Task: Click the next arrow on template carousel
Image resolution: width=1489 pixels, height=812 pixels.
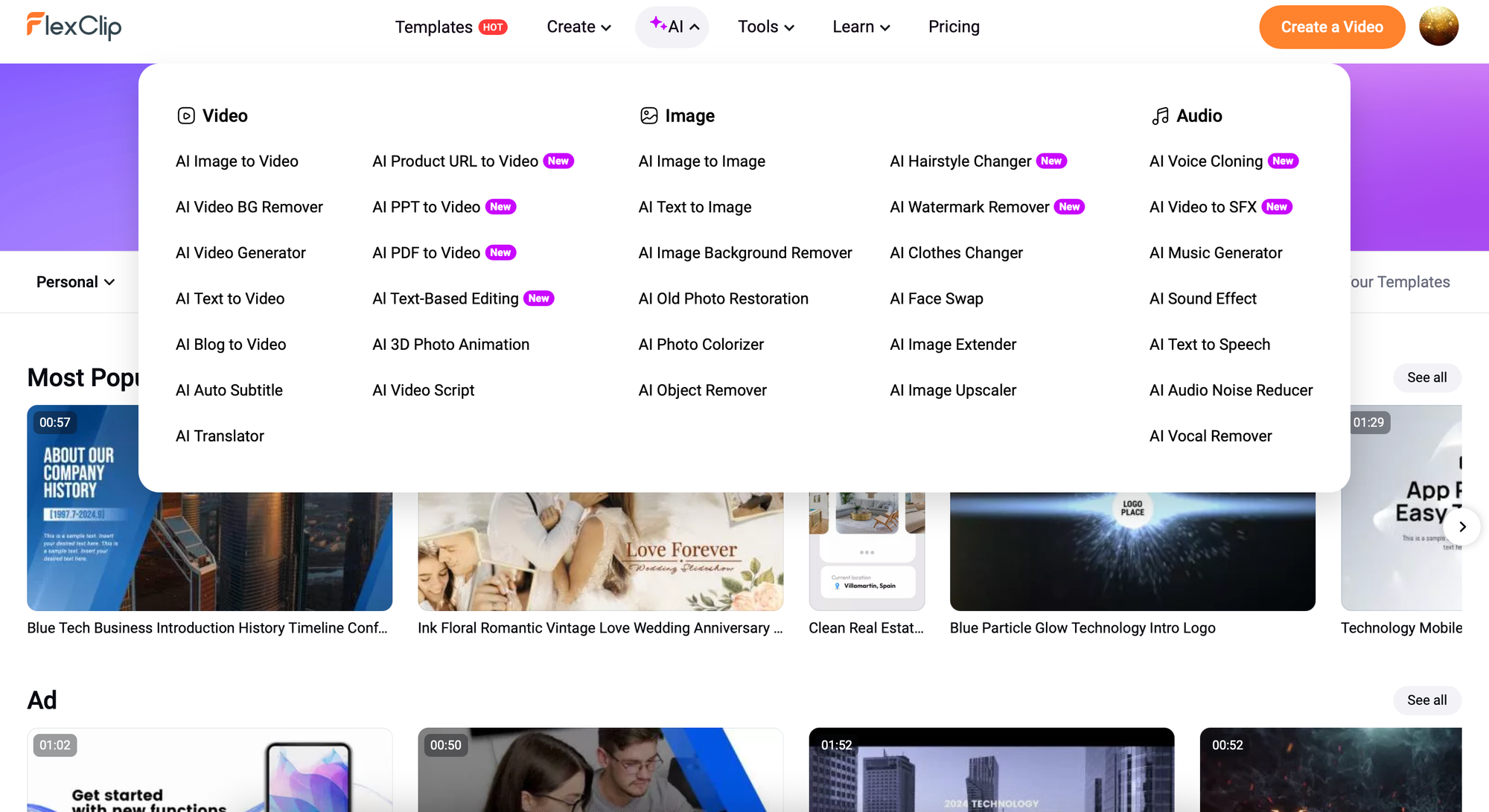Action: tap(1462, 526)
